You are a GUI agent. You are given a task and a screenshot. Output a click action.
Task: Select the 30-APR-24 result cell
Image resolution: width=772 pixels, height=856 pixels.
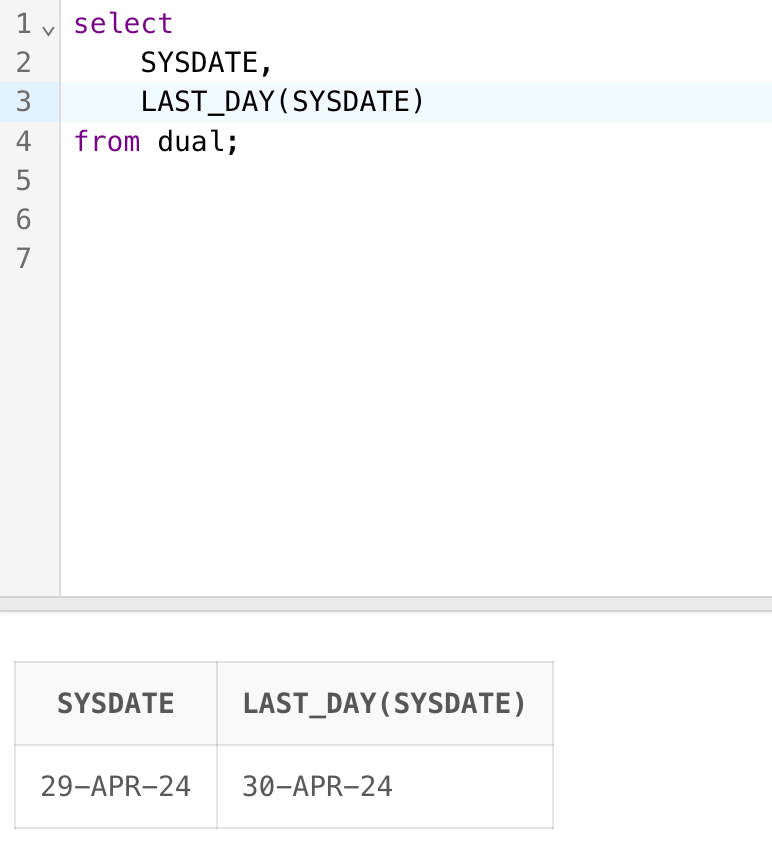click(318, 786)
